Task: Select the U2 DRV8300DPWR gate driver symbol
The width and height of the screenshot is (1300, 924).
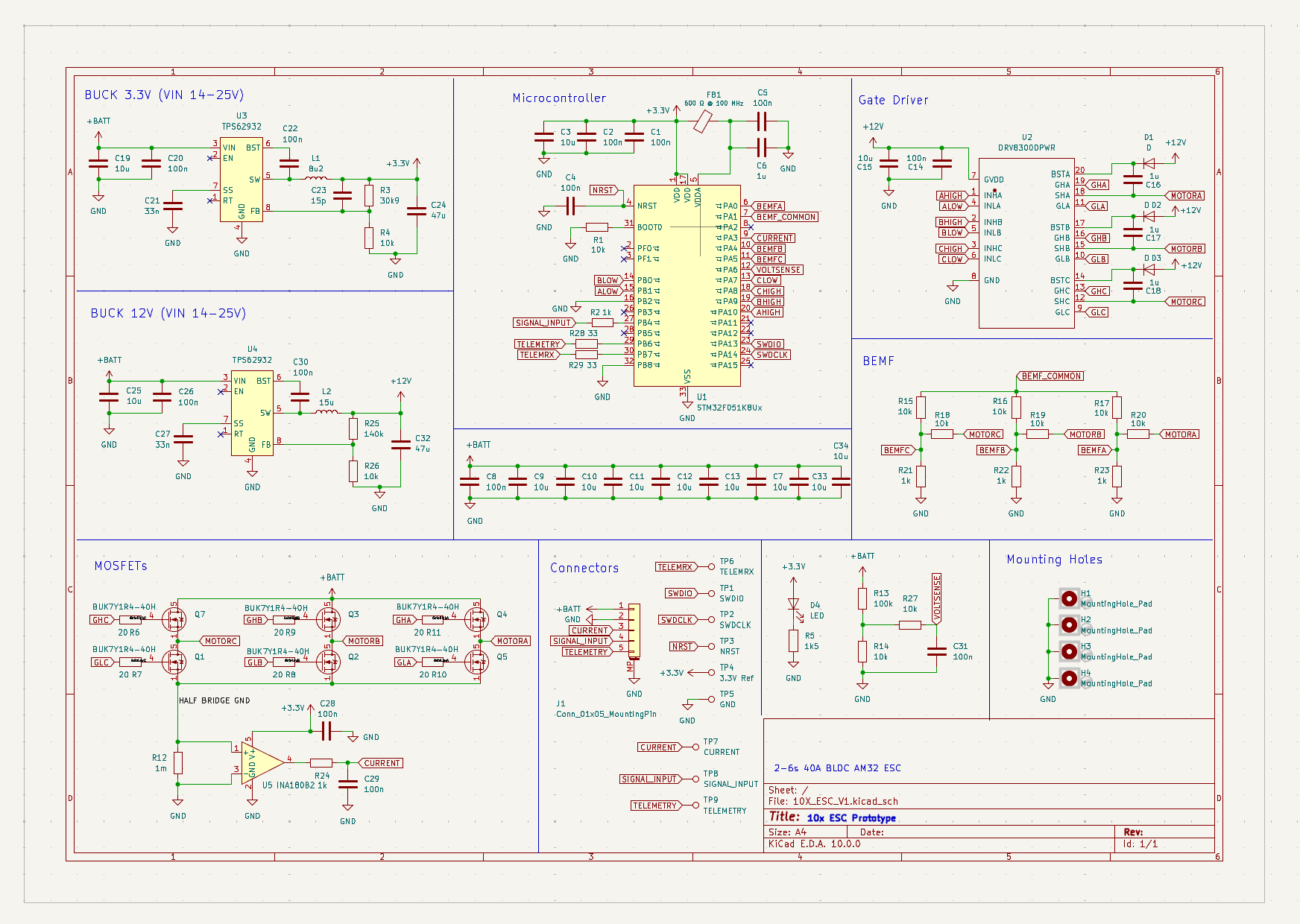Action: click(1026, 243)
